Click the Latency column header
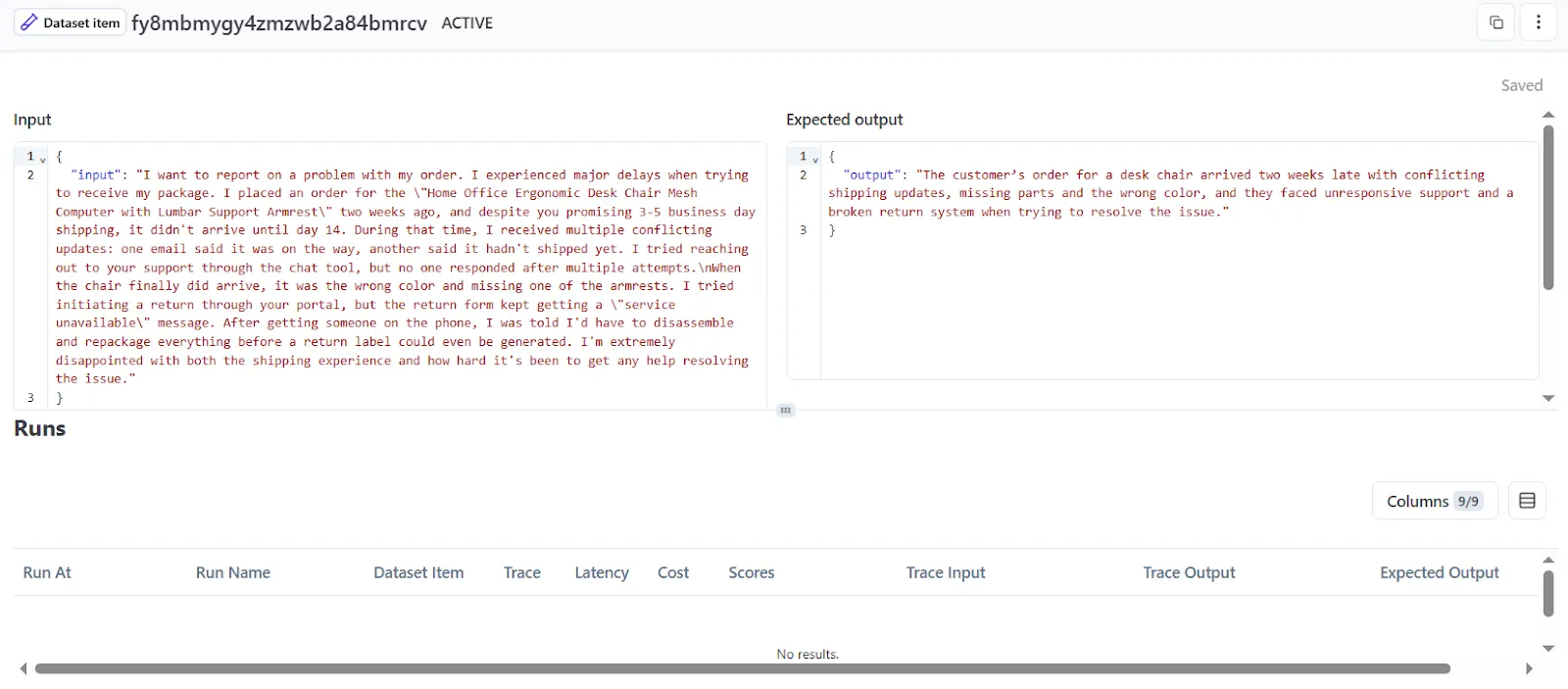The height and width of the screenshot is (689, 1568). click(x=601, y=572)
